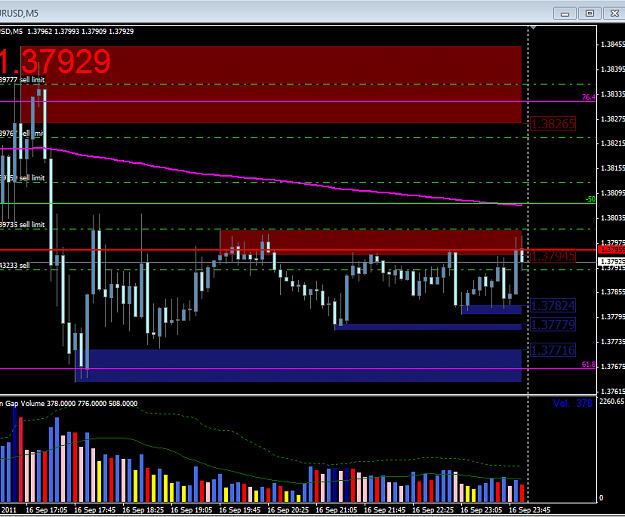
Task: Click the 1.38265 supply zone label
Action: (553, 124)
